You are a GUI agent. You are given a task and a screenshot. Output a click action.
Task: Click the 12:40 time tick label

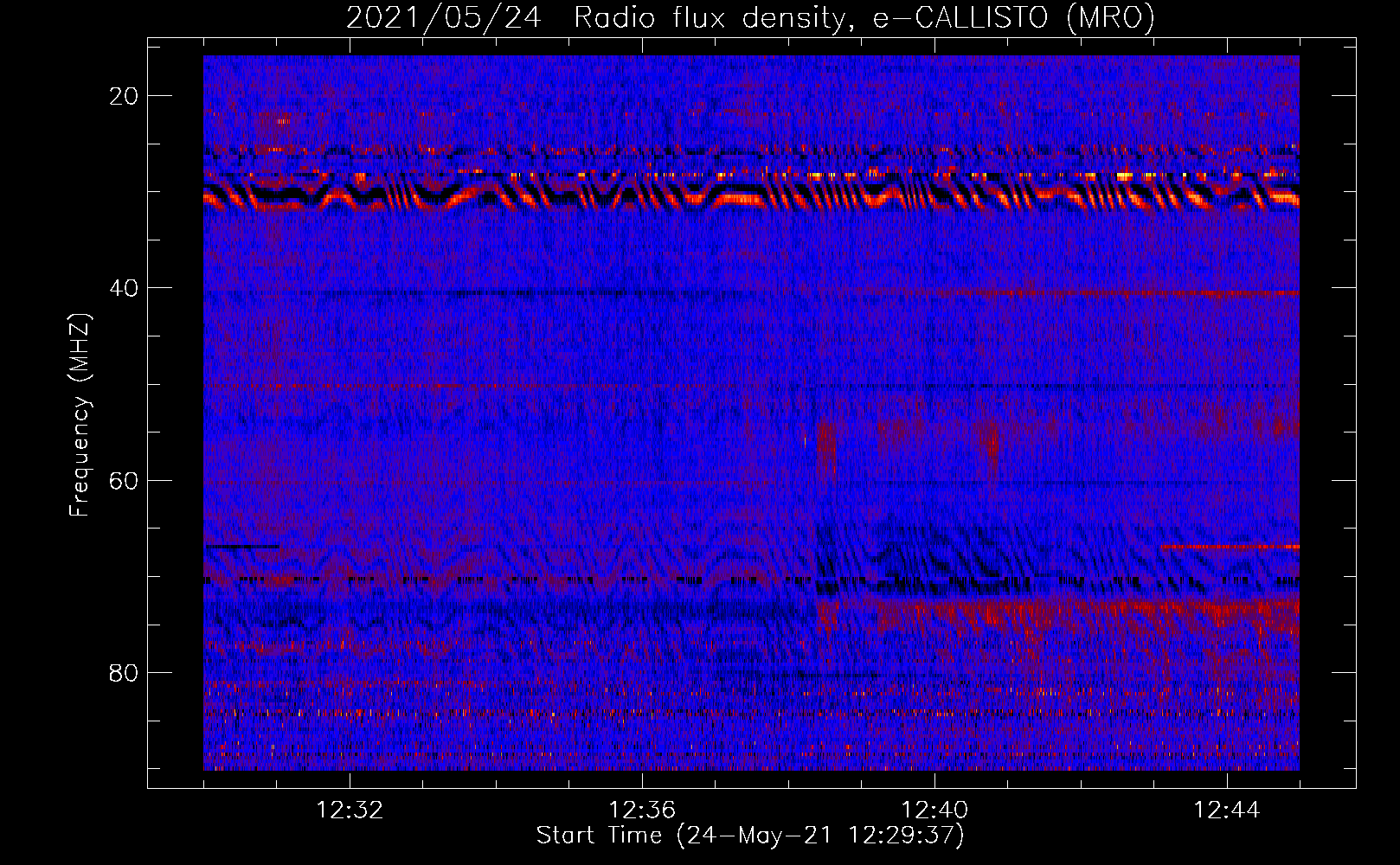tap(934, 811)
